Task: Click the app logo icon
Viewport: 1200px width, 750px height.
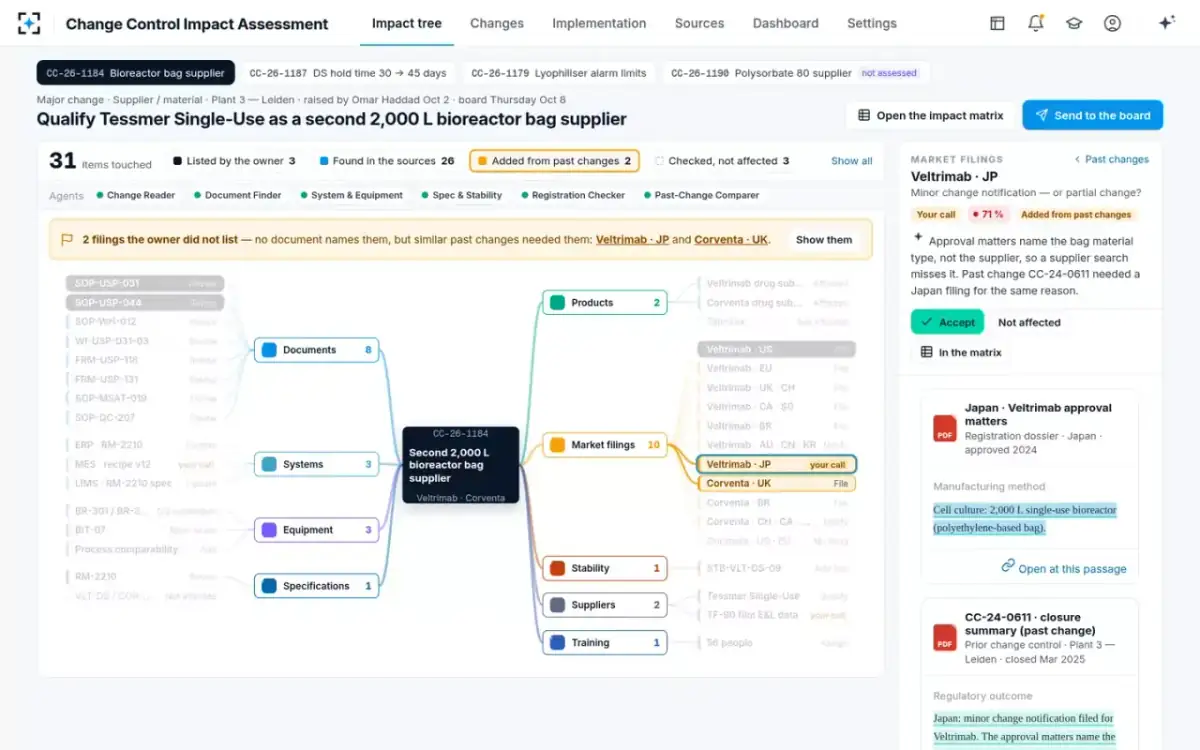Action: coord(29,23)
